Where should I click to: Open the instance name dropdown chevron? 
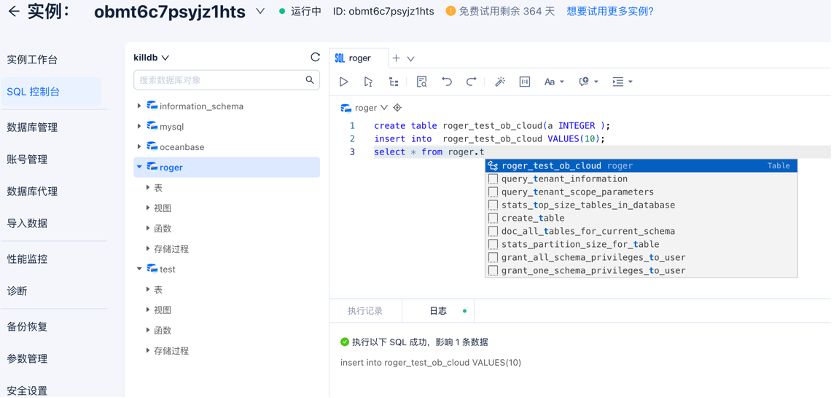pos(260,11)
